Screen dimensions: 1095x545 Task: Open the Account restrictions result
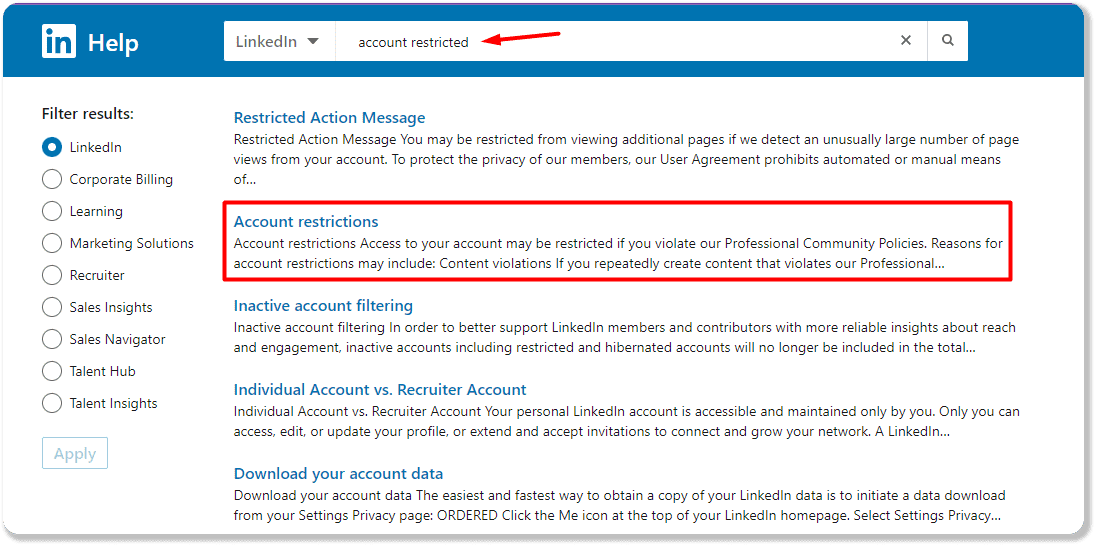pyautogui.click(x=306, y=221)
